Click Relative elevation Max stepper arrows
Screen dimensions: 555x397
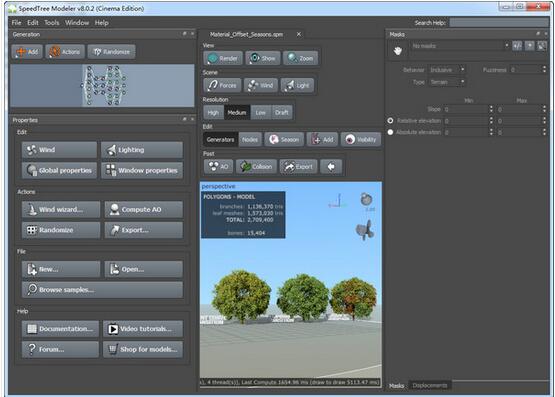coord(544,121)
